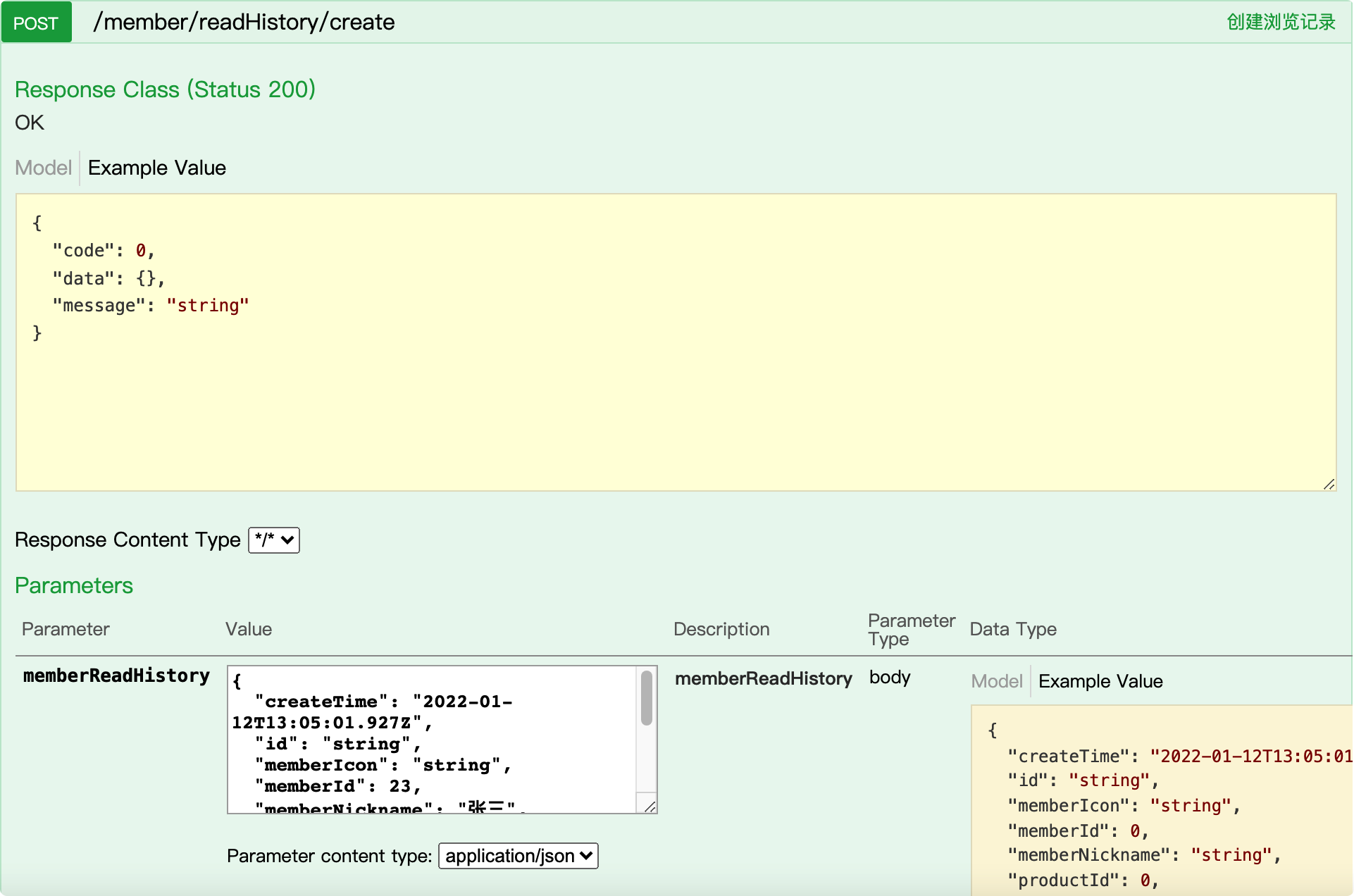Click the body parameter type cell
The image size is (1354, 896).
tap(890, 677)
